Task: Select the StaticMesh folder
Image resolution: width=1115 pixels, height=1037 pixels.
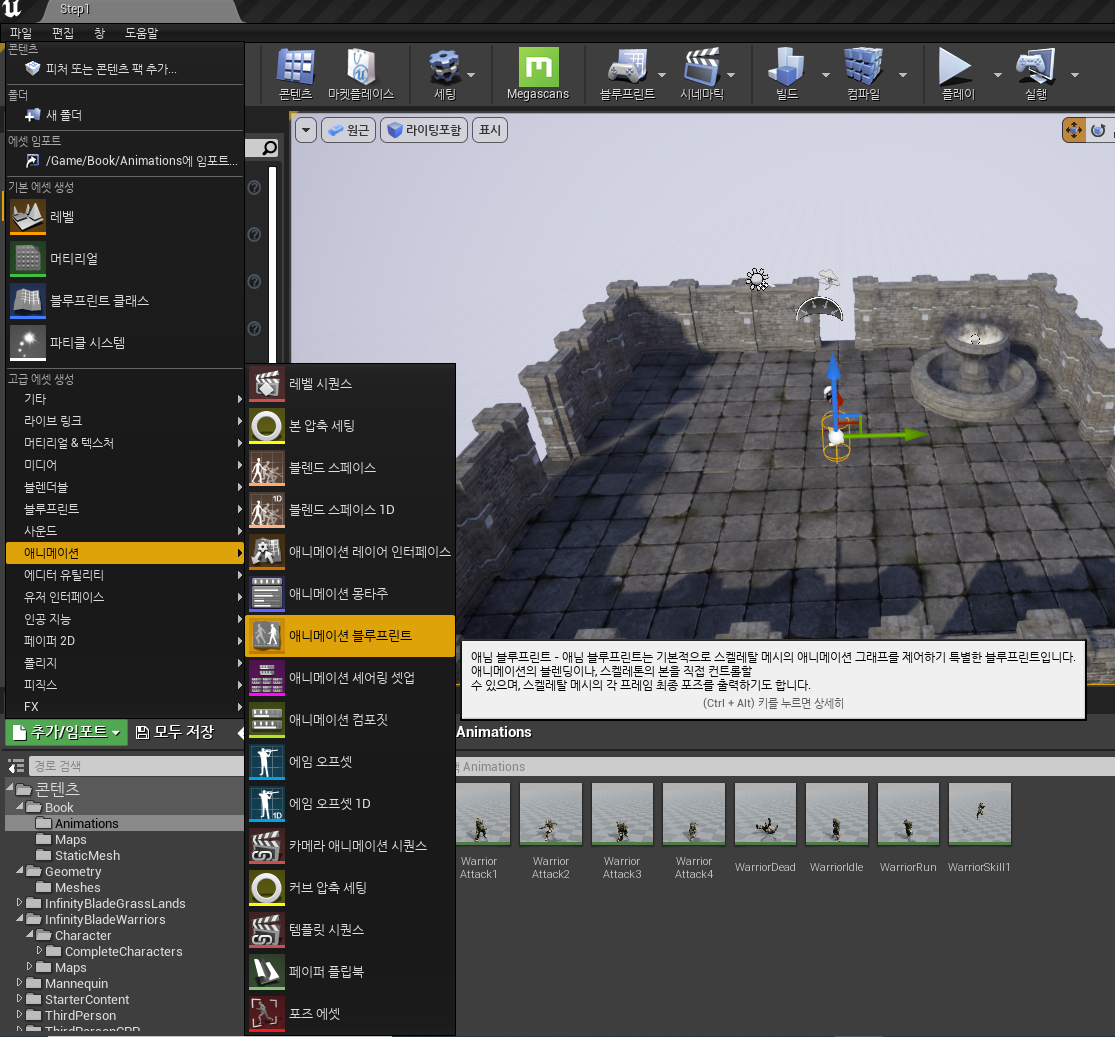Action: (x=87, y=856)
